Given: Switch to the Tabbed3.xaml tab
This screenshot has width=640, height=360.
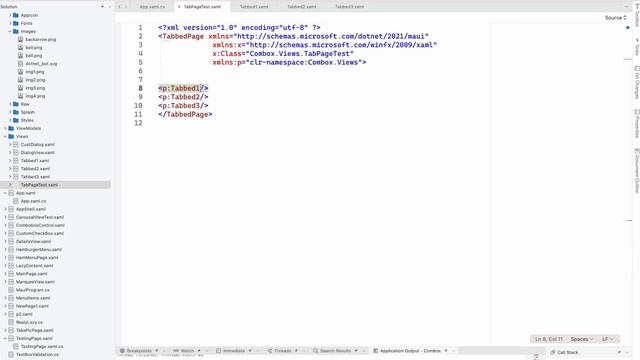Looking at the screenshot, I should coord(350,7).
